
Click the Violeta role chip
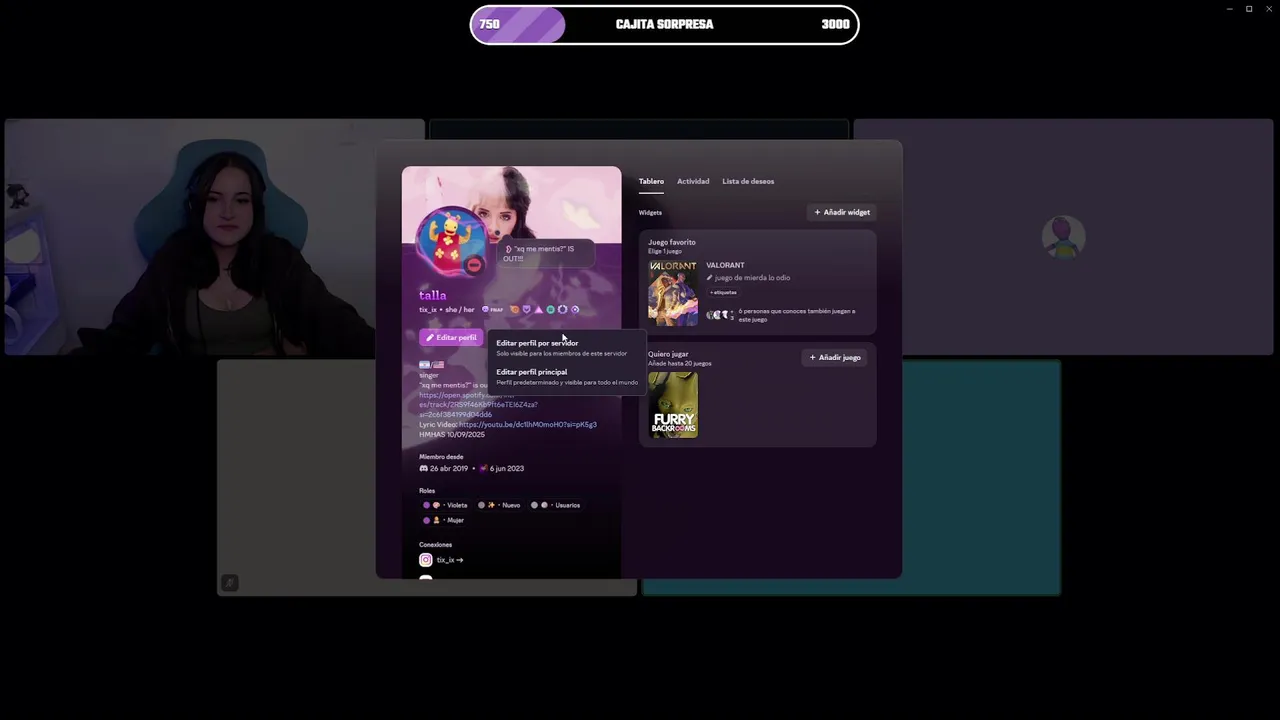click(x=445, y=505)
